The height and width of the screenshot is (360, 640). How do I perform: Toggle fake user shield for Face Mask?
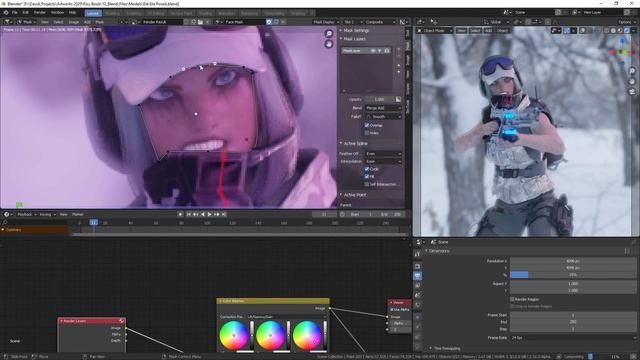(269, 22)
